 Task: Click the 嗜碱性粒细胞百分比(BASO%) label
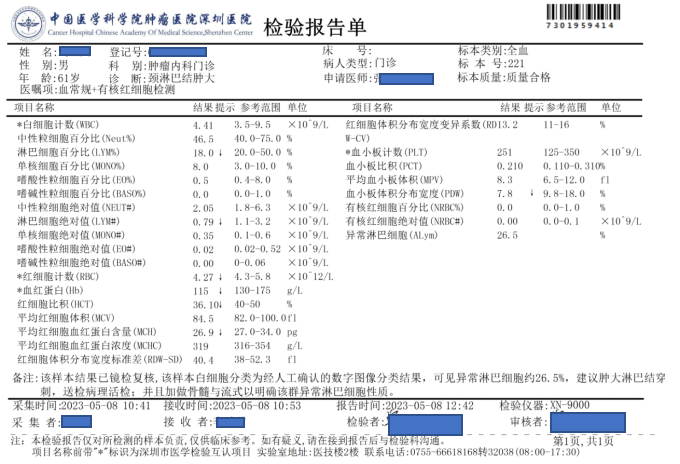(81, 193)
